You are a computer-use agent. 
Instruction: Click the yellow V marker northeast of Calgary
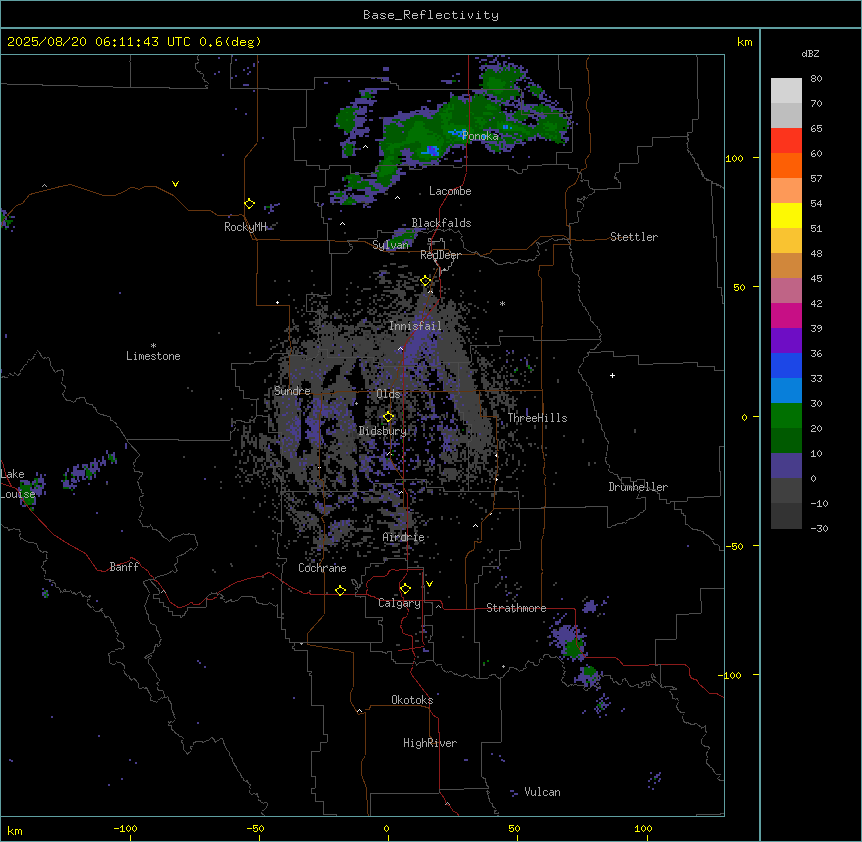(429, 584)
